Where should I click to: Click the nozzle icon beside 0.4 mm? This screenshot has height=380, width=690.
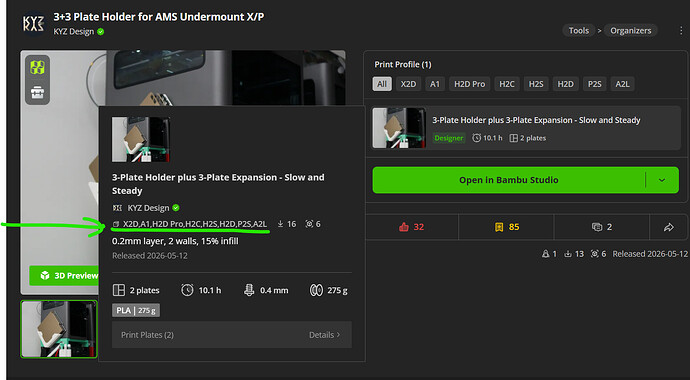(249, 290)
